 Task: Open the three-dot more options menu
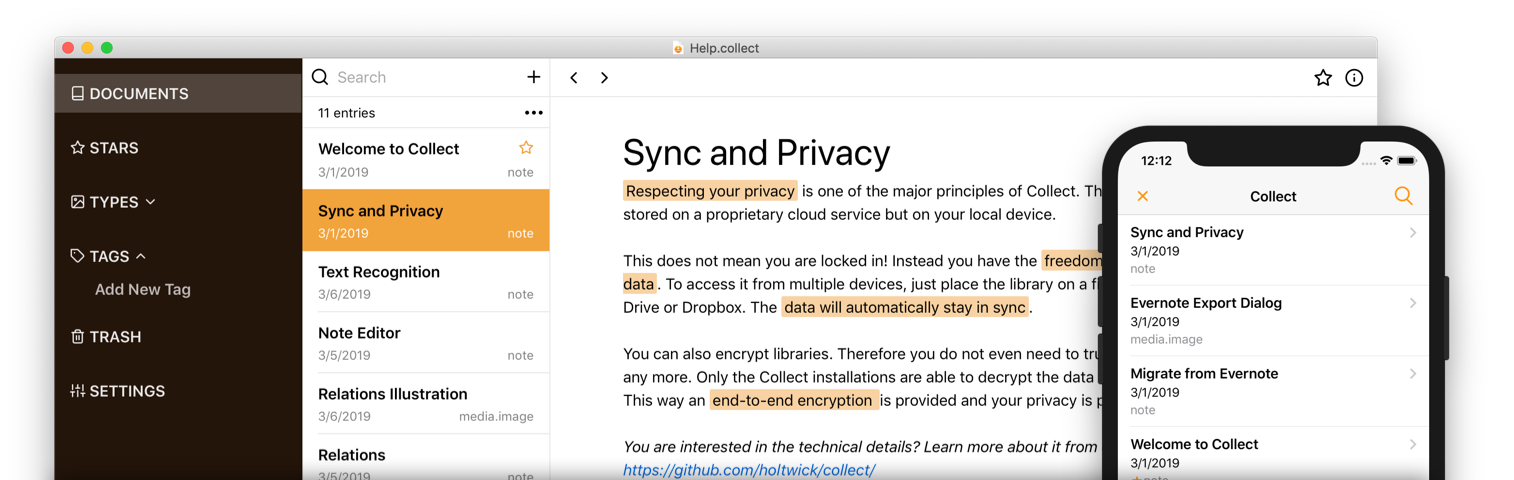click(533, 113)
